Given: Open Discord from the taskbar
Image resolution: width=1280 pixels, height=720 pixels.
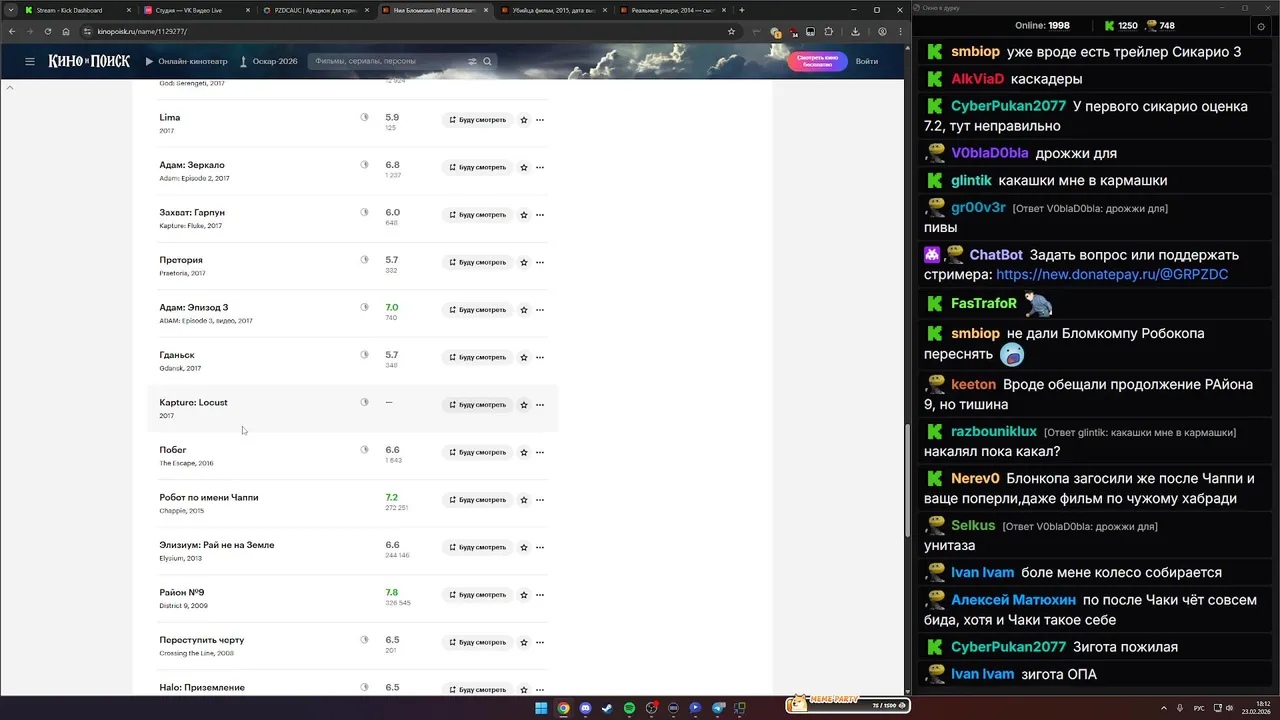Looking at the screenshot, I should [x=585, y=708].
